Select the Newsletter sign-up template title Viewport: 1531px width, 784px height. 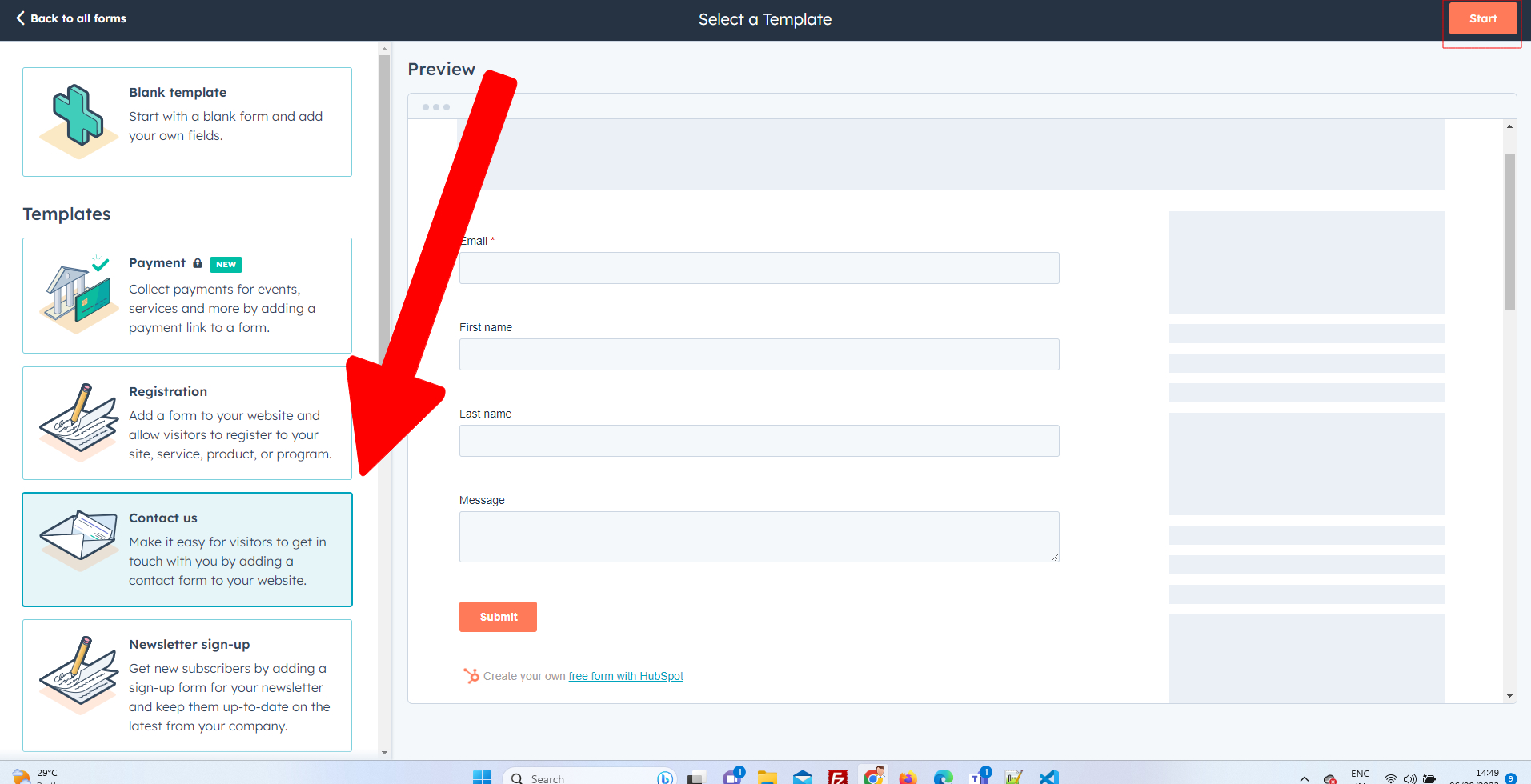pyautogui.click(x=190, y=644)
